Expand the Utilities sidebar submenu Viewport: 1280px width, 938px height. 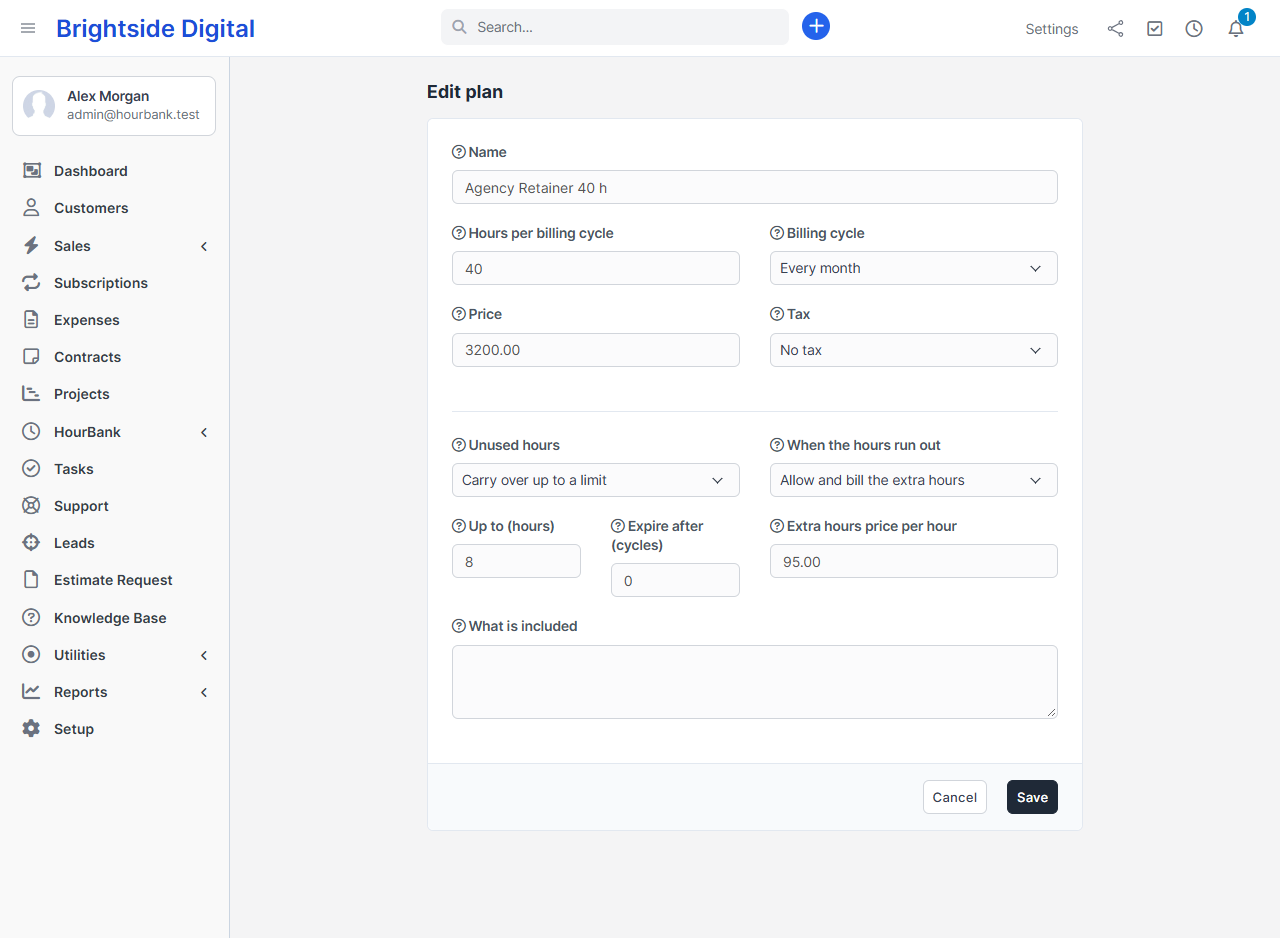click(x=115, y=655)
